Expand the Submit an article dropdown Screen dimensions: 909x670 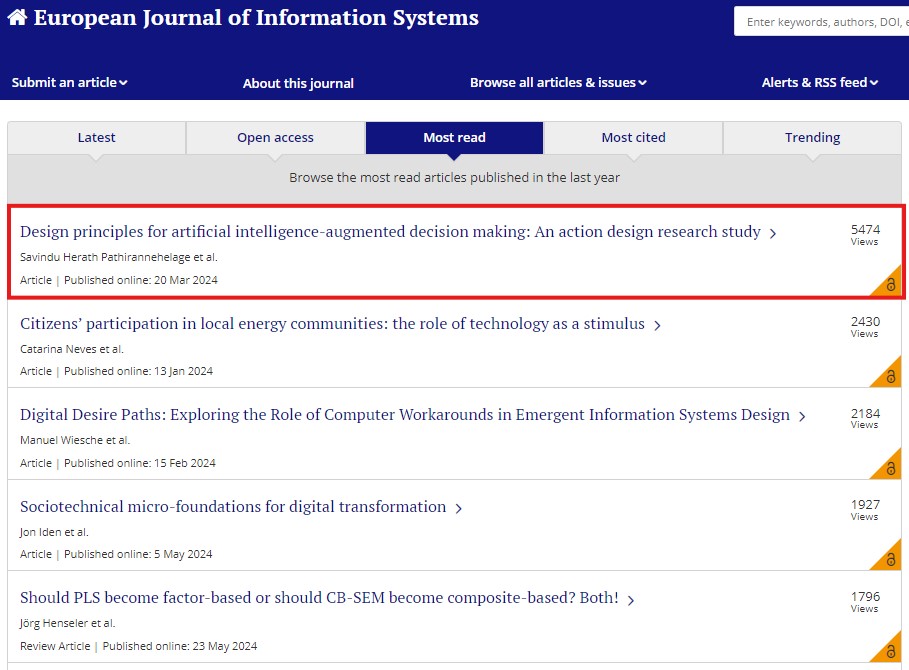click(69, 82)
